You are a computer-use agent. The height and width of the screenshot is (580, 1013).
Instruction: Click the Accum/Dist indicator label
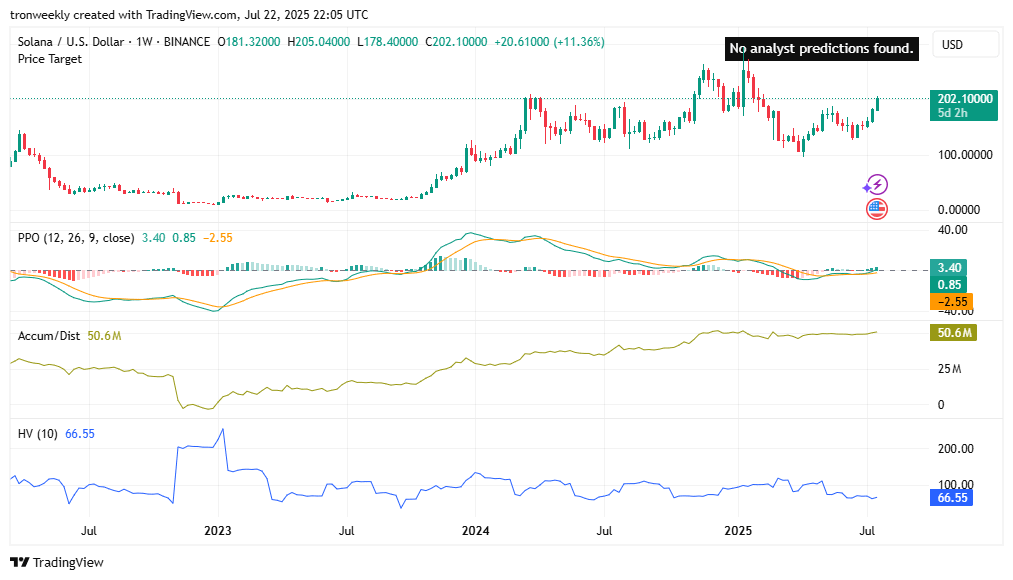click(x=49, y=336)
